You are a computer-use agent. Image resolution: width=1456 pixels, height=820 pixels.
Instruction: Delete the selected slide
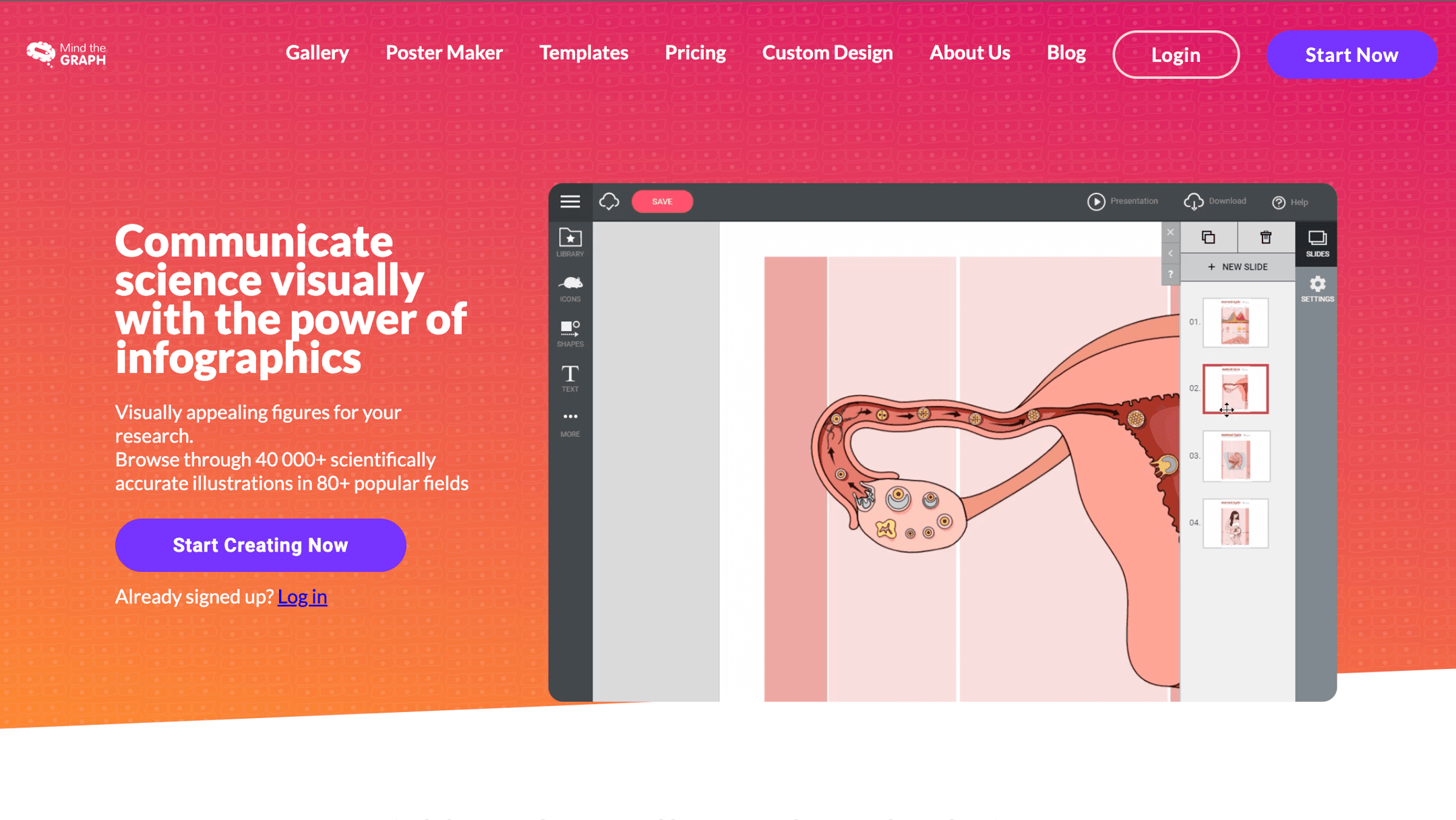coord(1265,237)
